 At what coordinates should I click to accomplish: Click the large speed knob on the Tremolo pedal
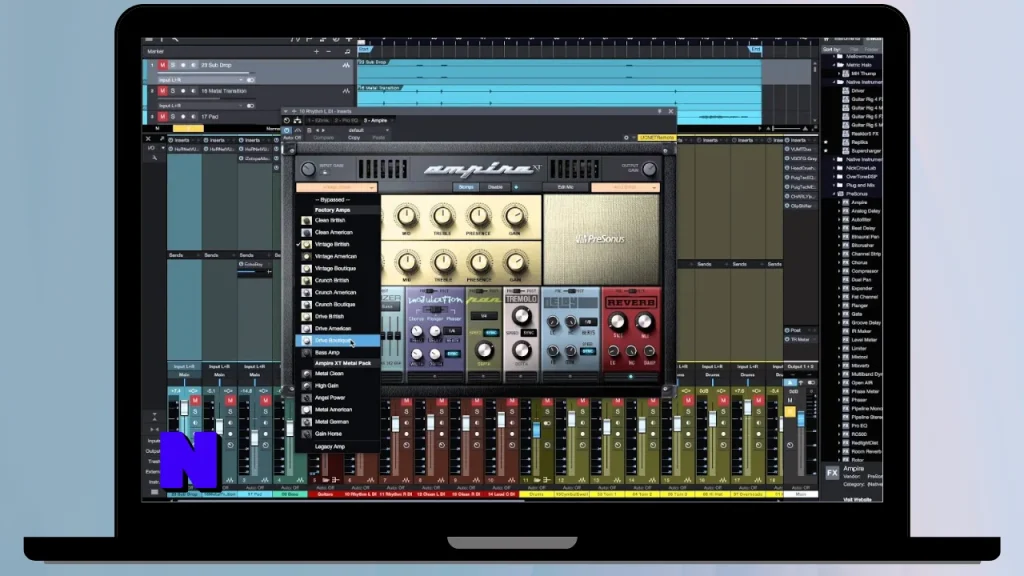pyautogui.click(x=520, y=317)
